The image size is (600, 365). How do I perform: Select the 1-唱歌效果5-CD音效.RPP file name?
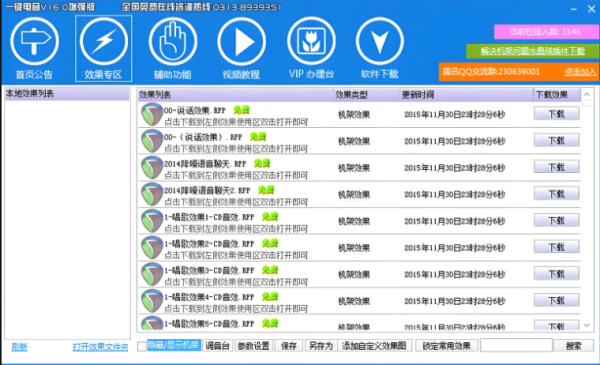coord(209,324)
